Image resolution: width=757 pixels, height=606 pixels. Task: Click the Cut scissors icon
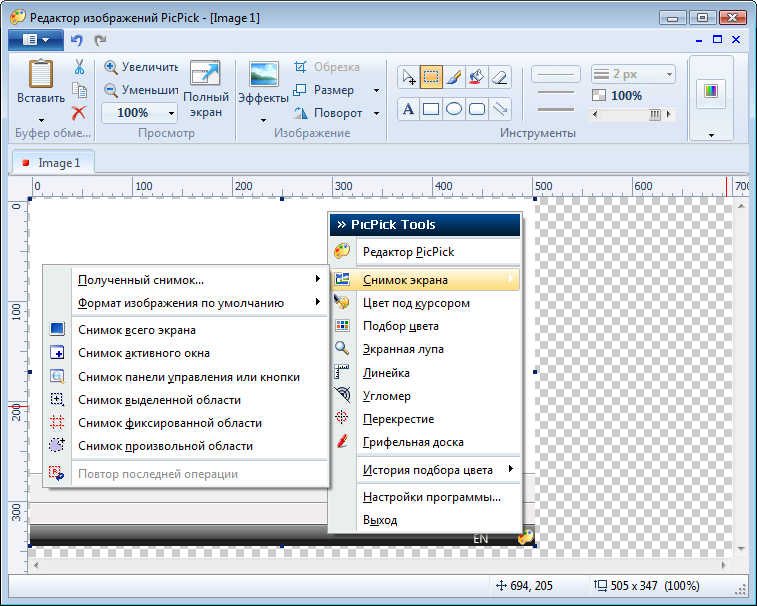click(x=80, y=67)
